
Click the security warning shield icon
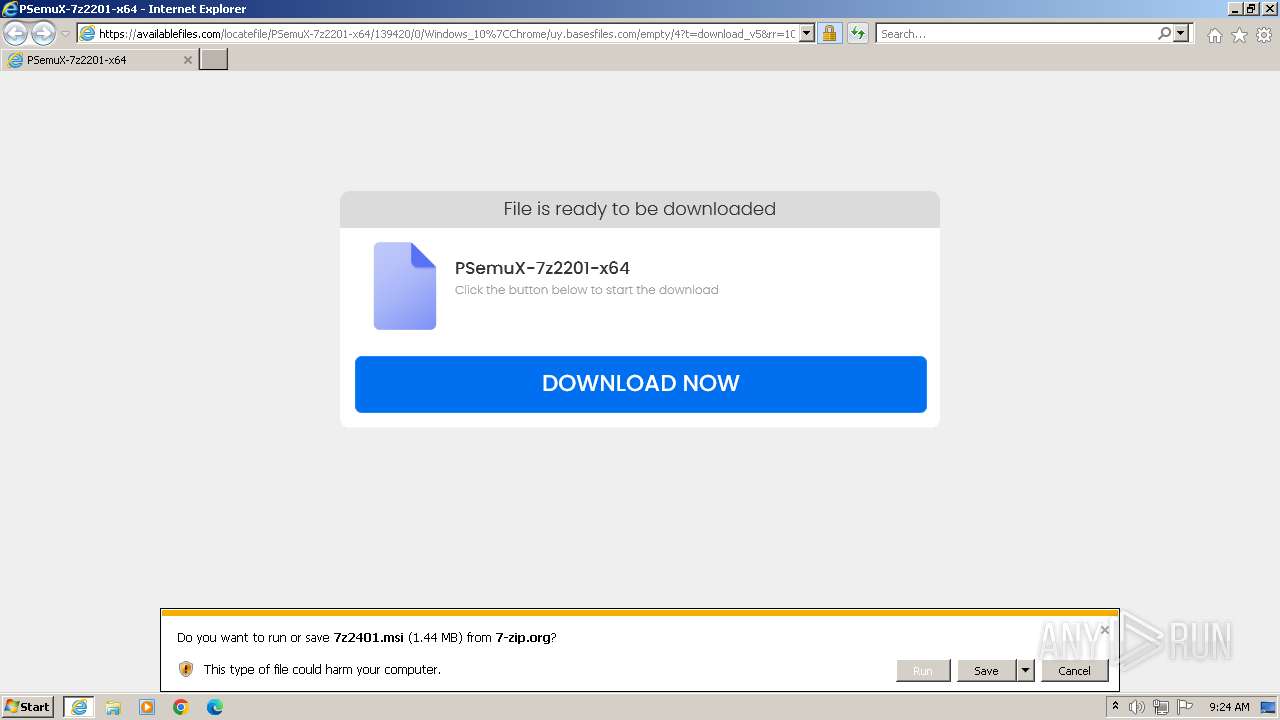[186, 669]
